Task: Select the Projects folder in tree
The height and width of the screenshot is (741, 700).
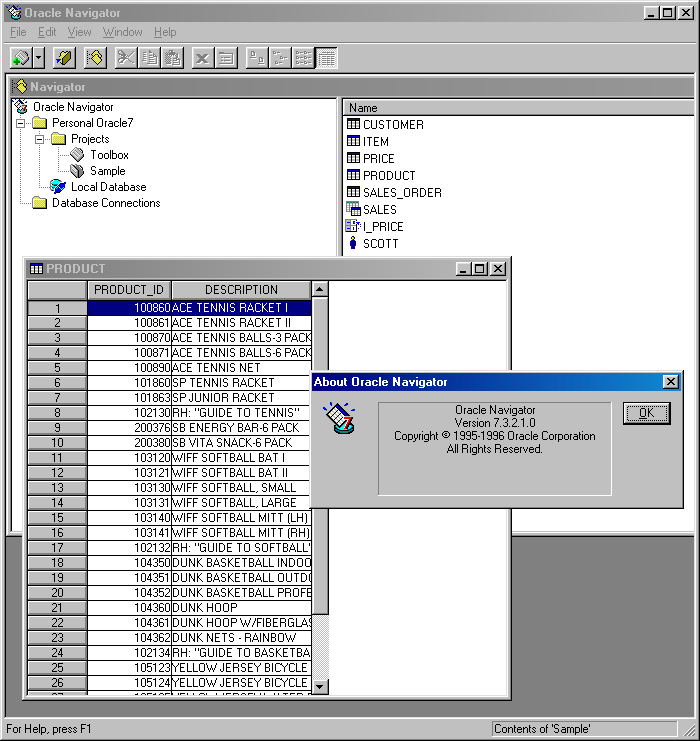Action: point(90,139)
